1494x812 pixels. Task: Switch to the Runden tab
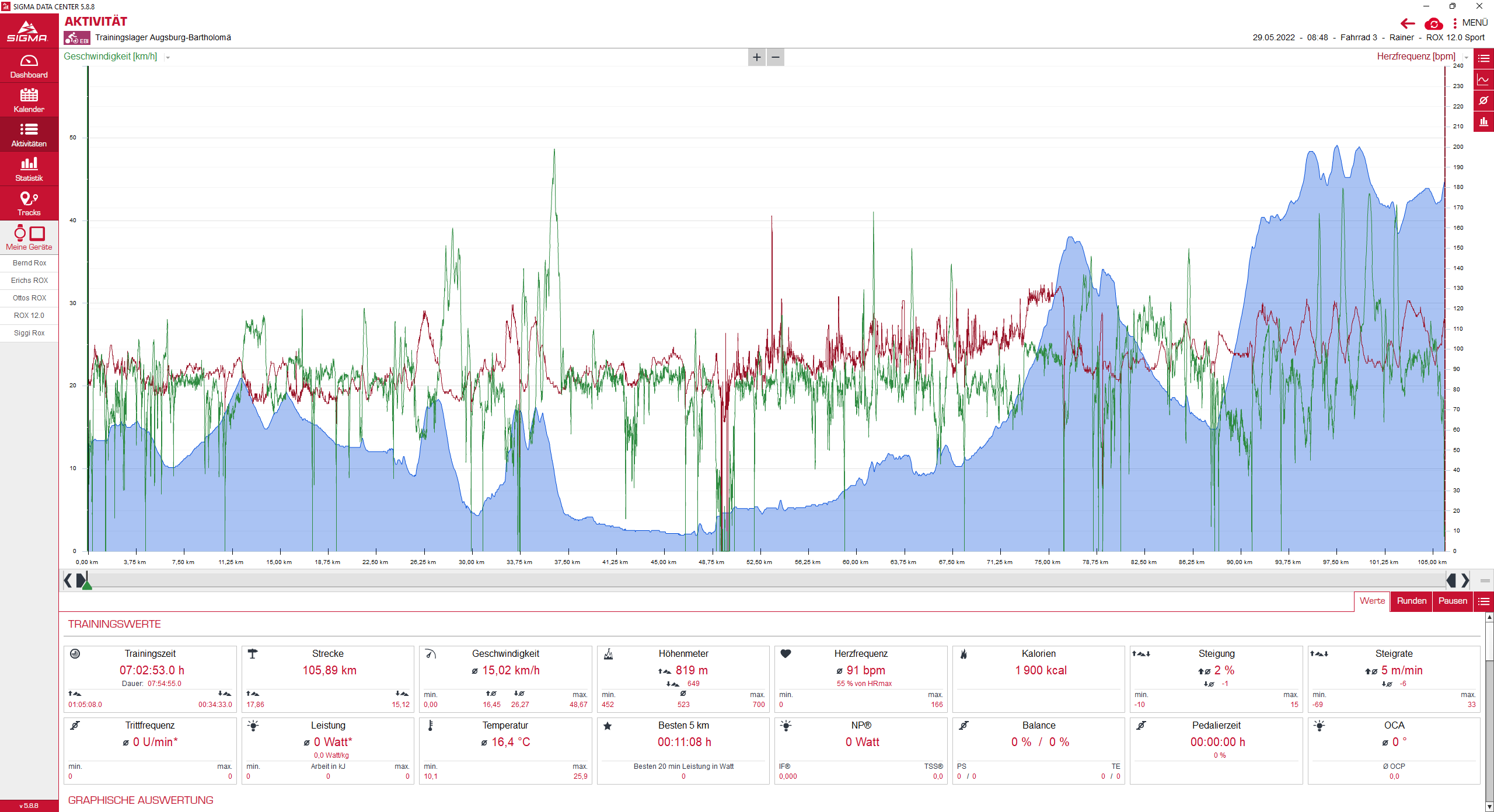1411,601
